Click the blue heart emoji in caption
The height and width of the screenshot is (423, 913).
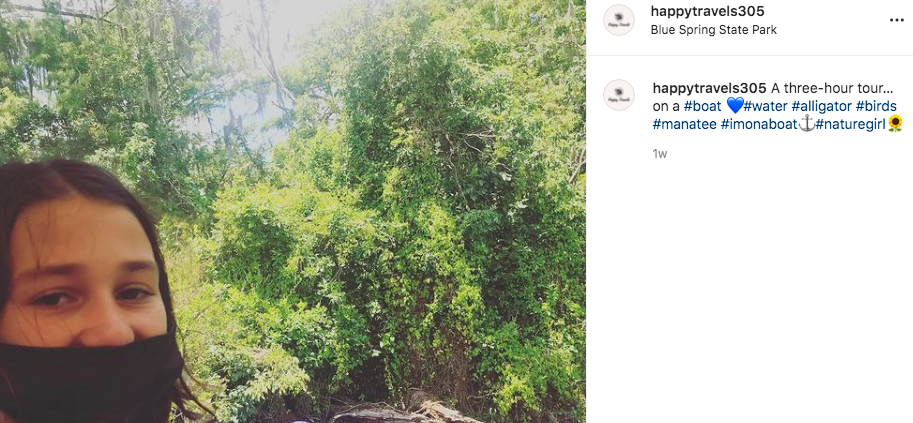tap(734, 106)
